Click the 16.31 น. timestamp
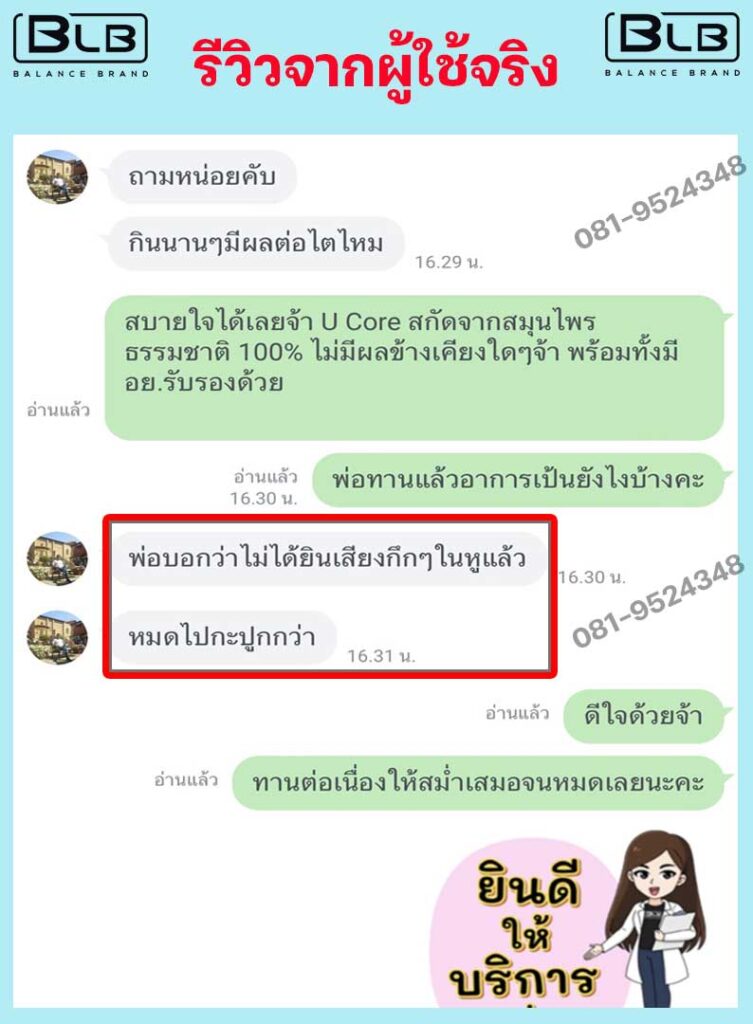The height and width of the screenshot is (1024, 753). (x=381, y=656)
